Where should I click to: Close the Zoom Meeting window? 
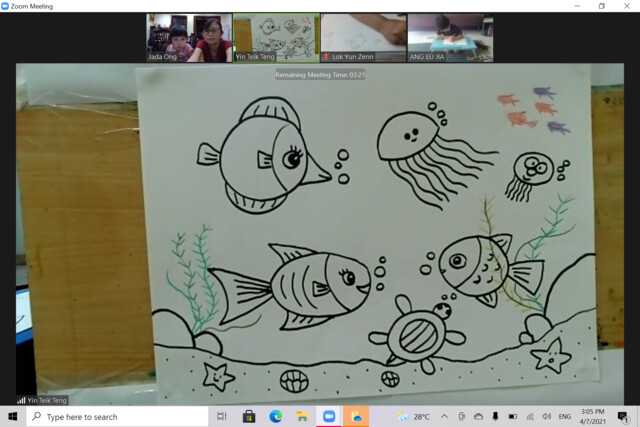627,6
